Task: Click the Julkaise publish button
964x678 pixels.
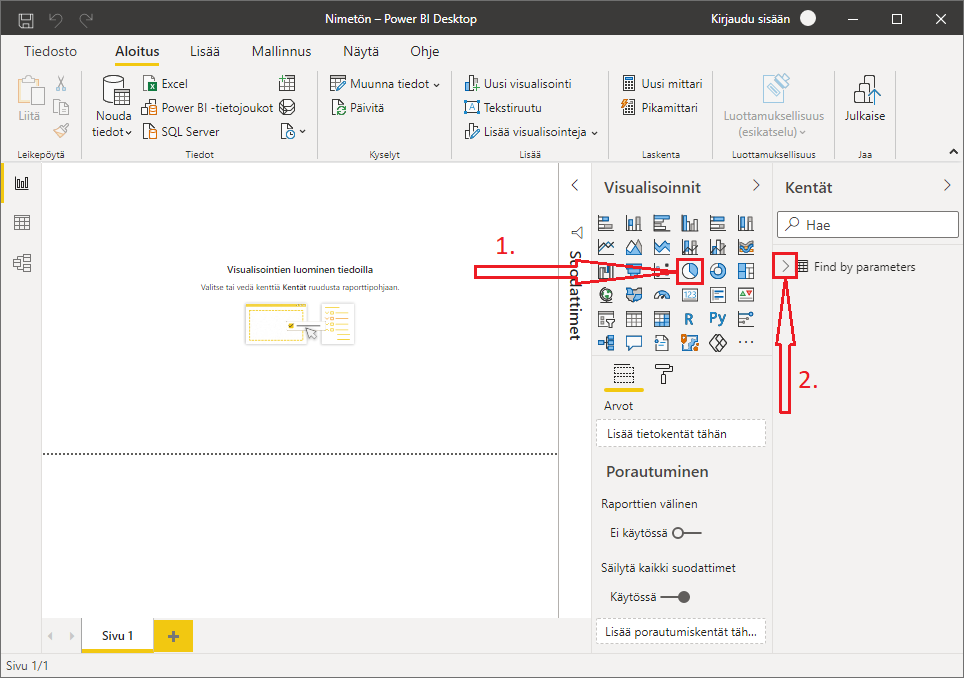Action: click(x=864, y=100)
